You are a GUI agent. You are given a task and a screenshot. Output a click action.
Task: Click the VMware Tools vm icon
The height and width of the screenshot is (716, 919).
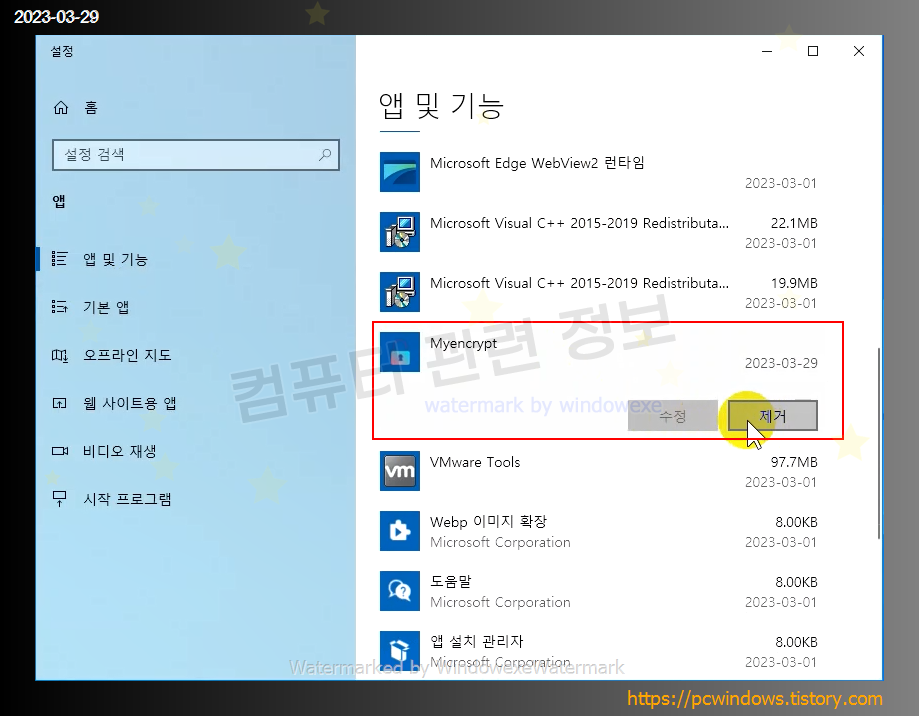tap(400, 471)
